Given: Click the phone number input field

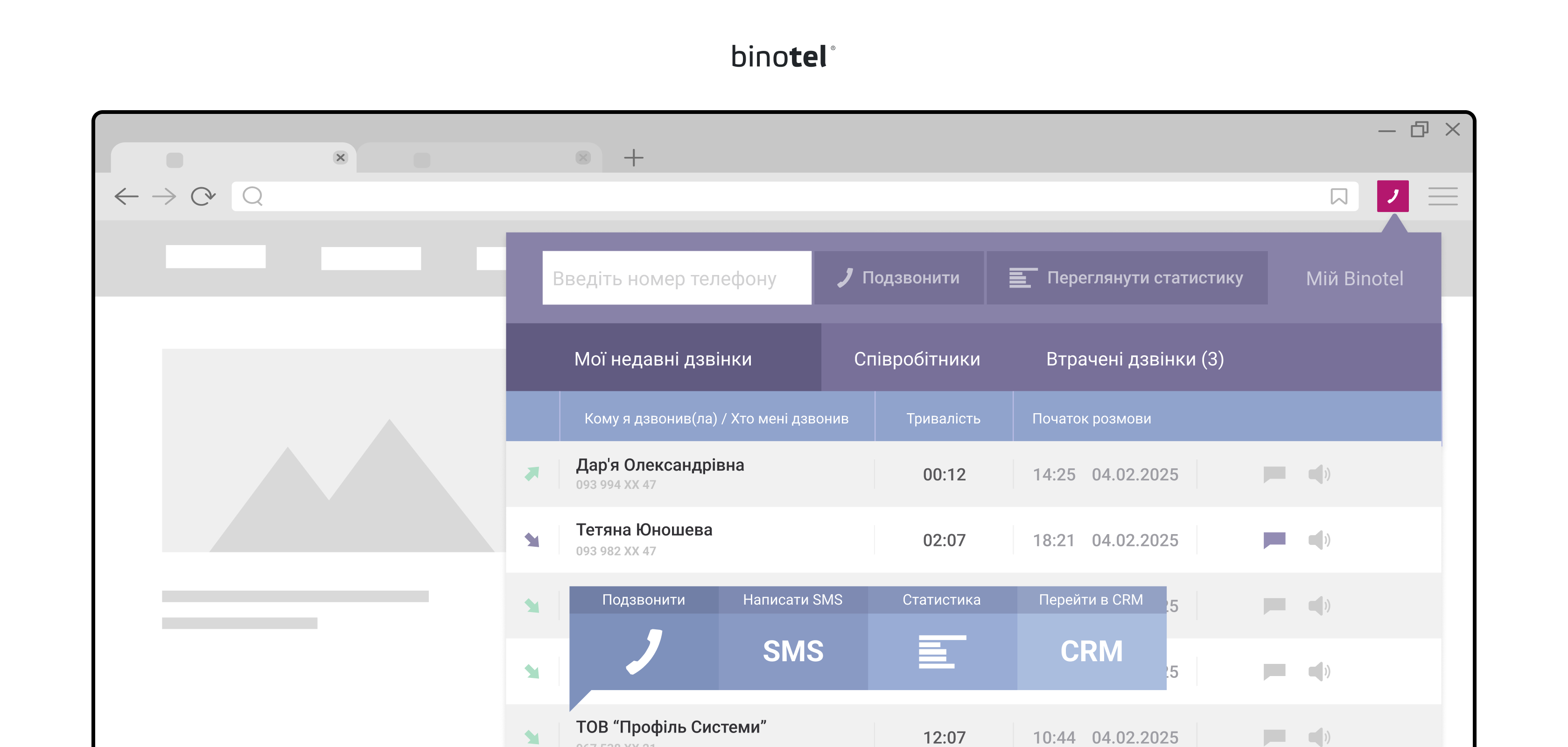Looking at the screenshot, I should (x=677, y=278).
